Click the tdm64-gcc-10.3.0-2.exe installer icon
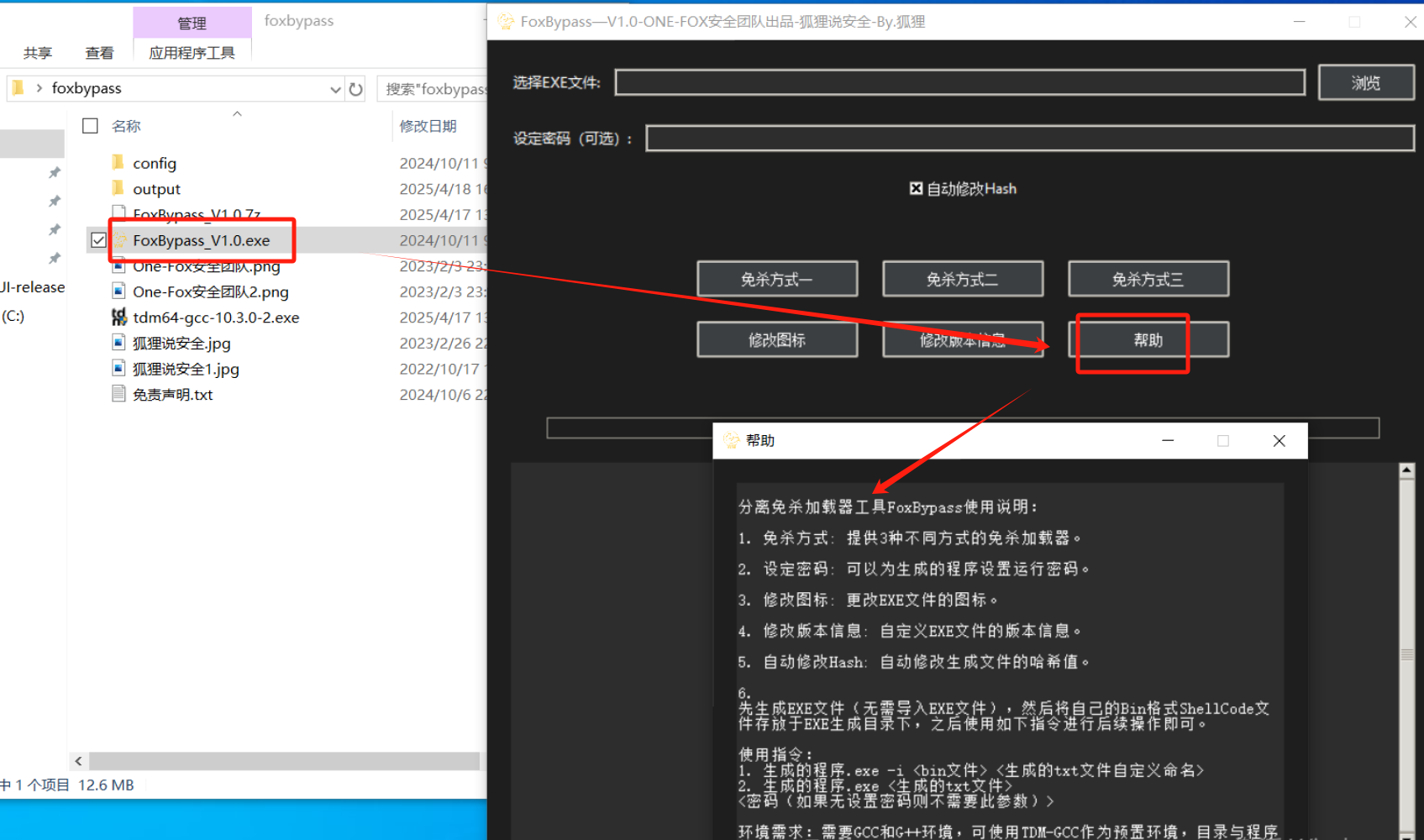Screen dimensions: 1424x840 [118, 317]
